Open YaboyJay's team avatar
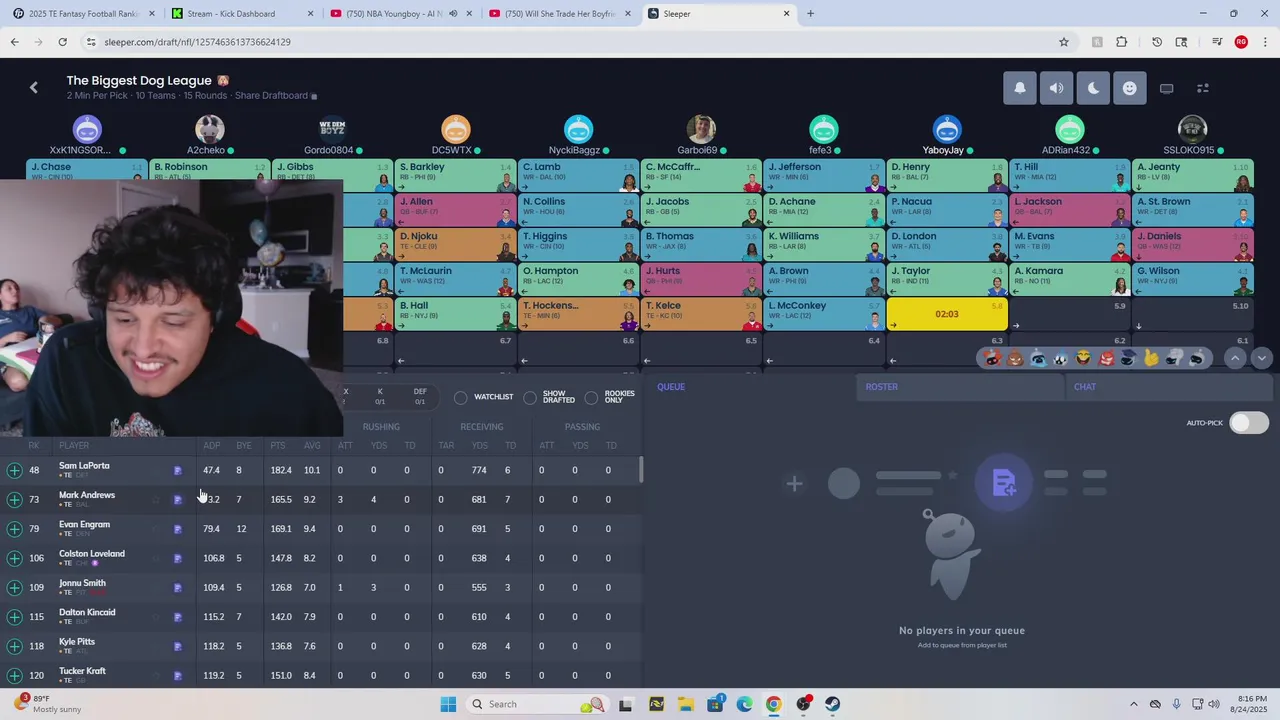This screenshot has height=720, width=1280. 947,130
